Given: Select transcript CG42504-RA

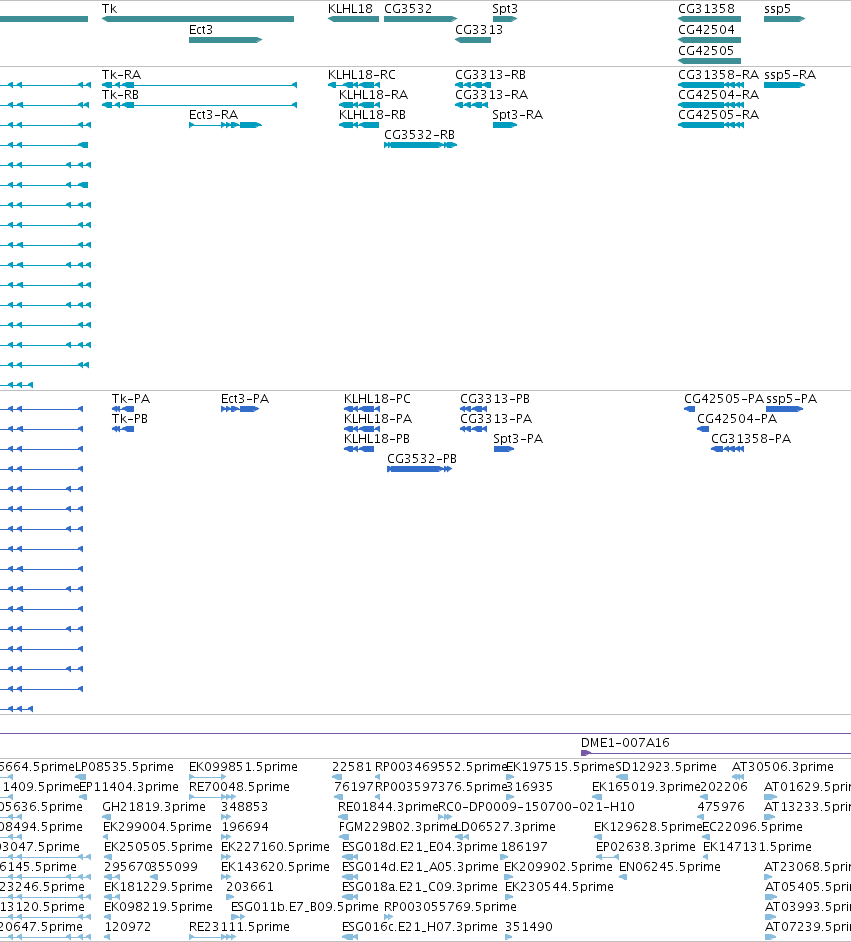Looking at the screenshot, I should pos(711,105).
